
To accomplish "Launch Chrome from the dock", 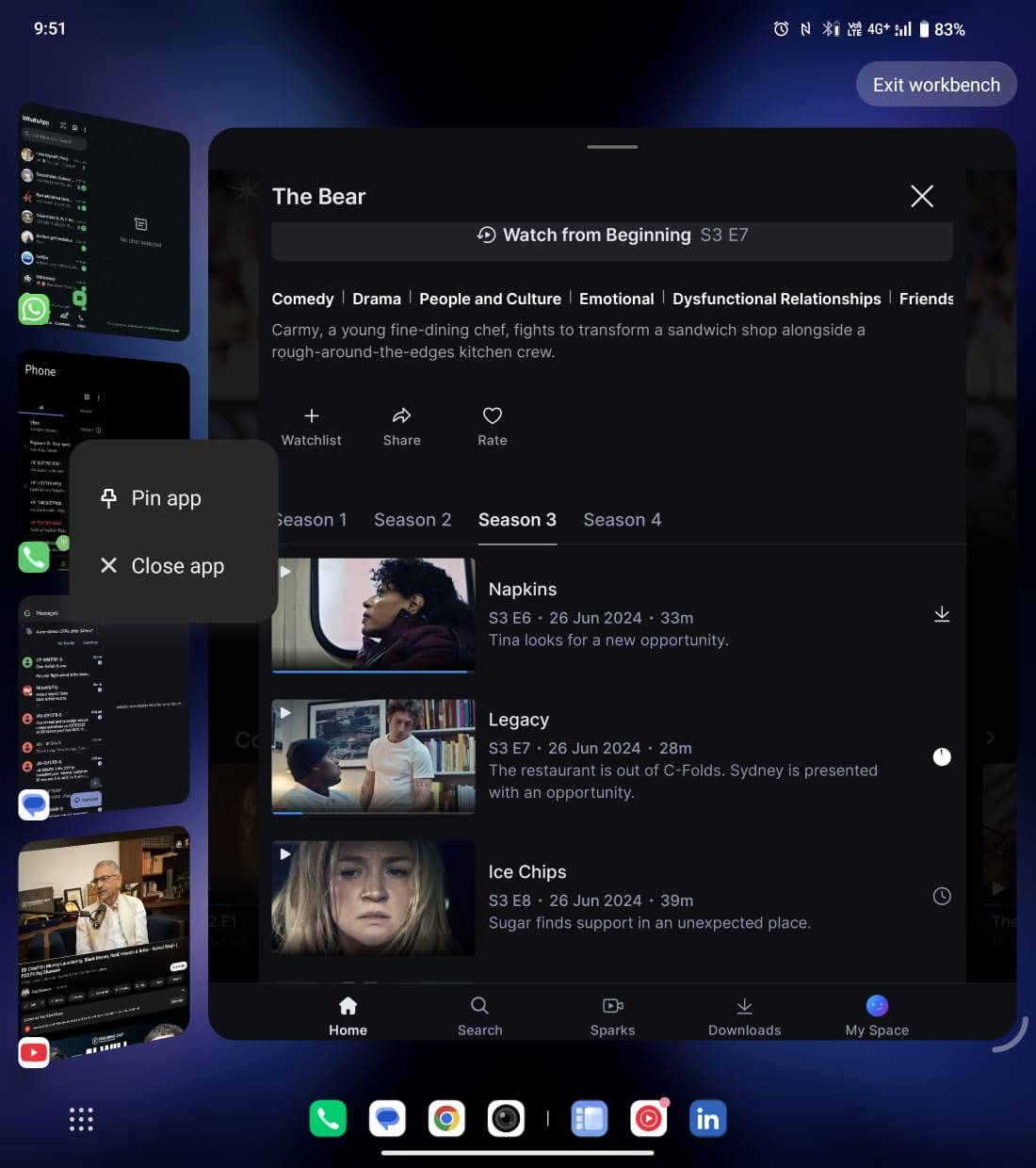I will (446, 1119).
